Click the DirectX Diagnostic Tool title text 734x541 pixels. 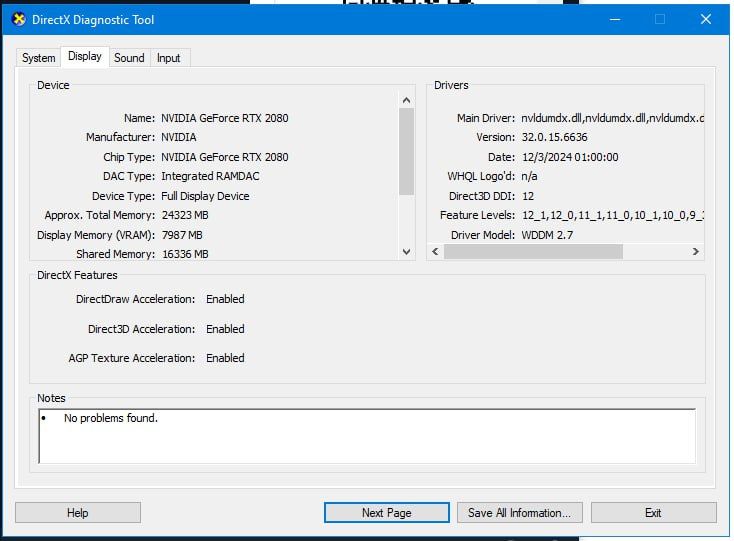pos(93,20)
